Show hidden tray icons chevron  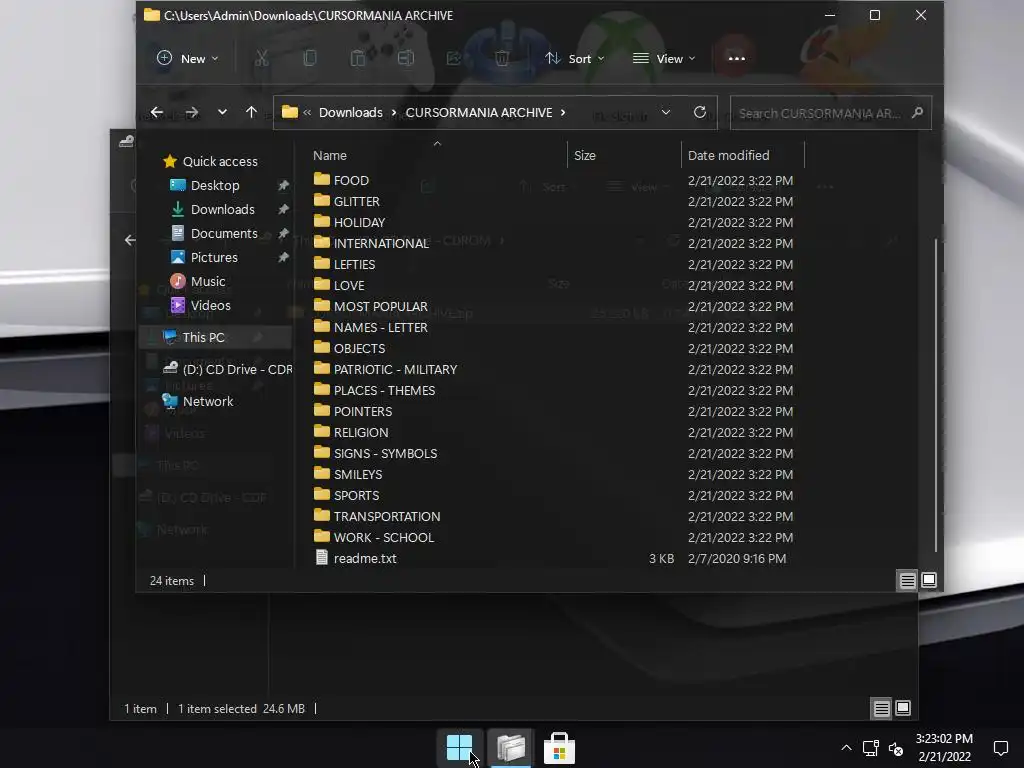[x=846, y=748]
